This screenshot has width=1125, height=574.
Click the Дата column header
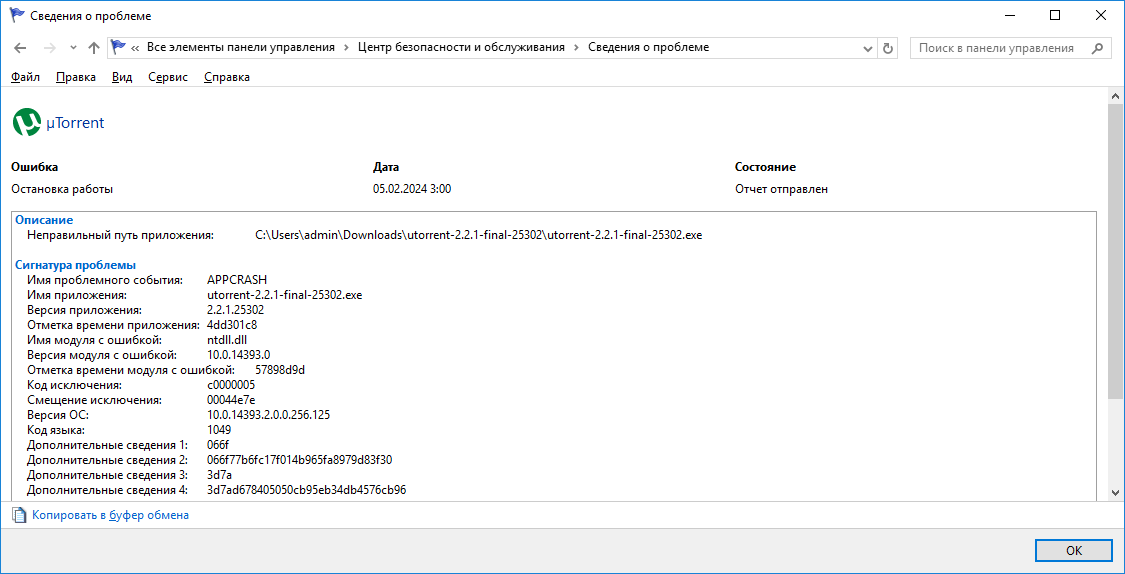coord(386,167)
